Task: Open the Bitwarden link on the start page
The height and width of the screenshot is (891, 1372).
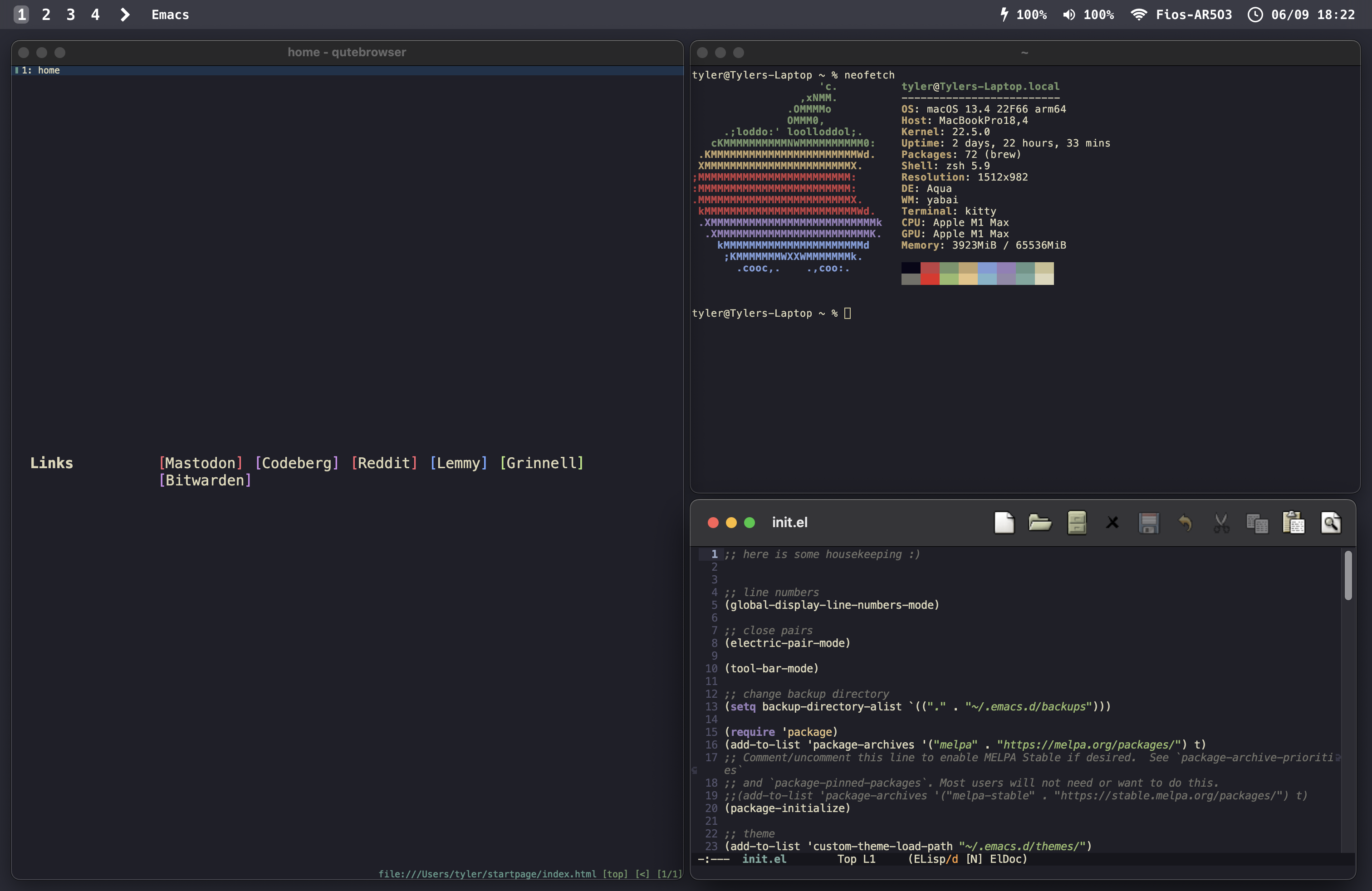Action: (205, 480)
